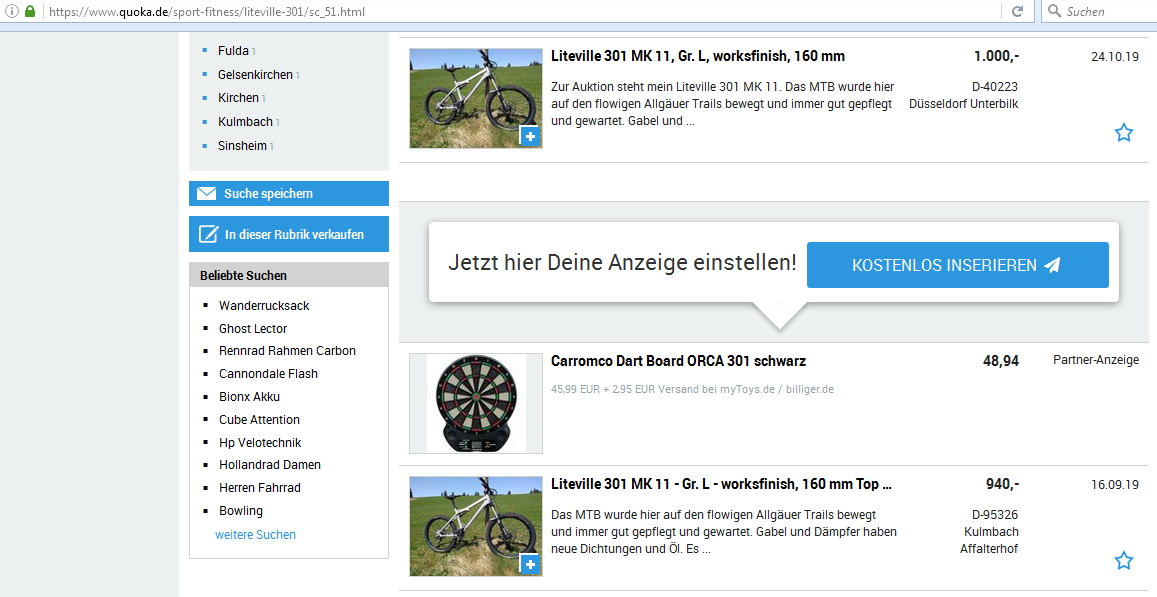Screen dimensions: 1157x597
Task: Click the dart board product thumbnail
Action: (476, 403)
